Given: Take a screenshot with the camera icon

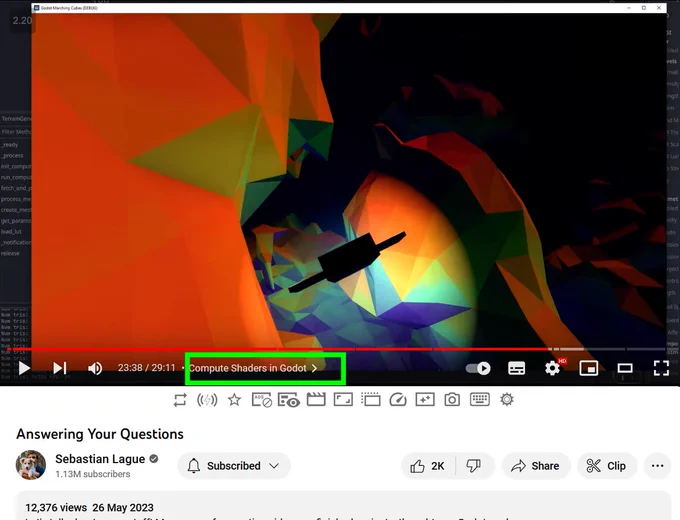Looking at the screenshot, I should [452, 399].
